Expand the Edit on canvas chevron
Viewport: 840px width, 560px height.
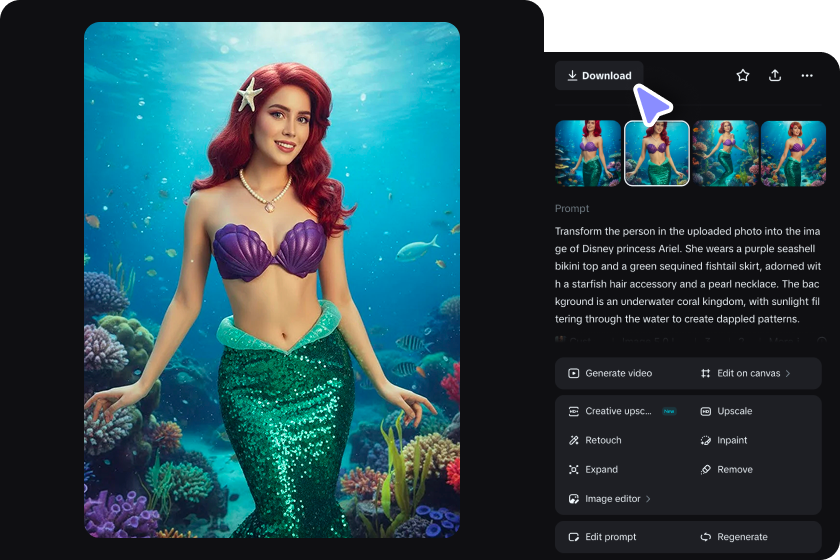(788, 373)
